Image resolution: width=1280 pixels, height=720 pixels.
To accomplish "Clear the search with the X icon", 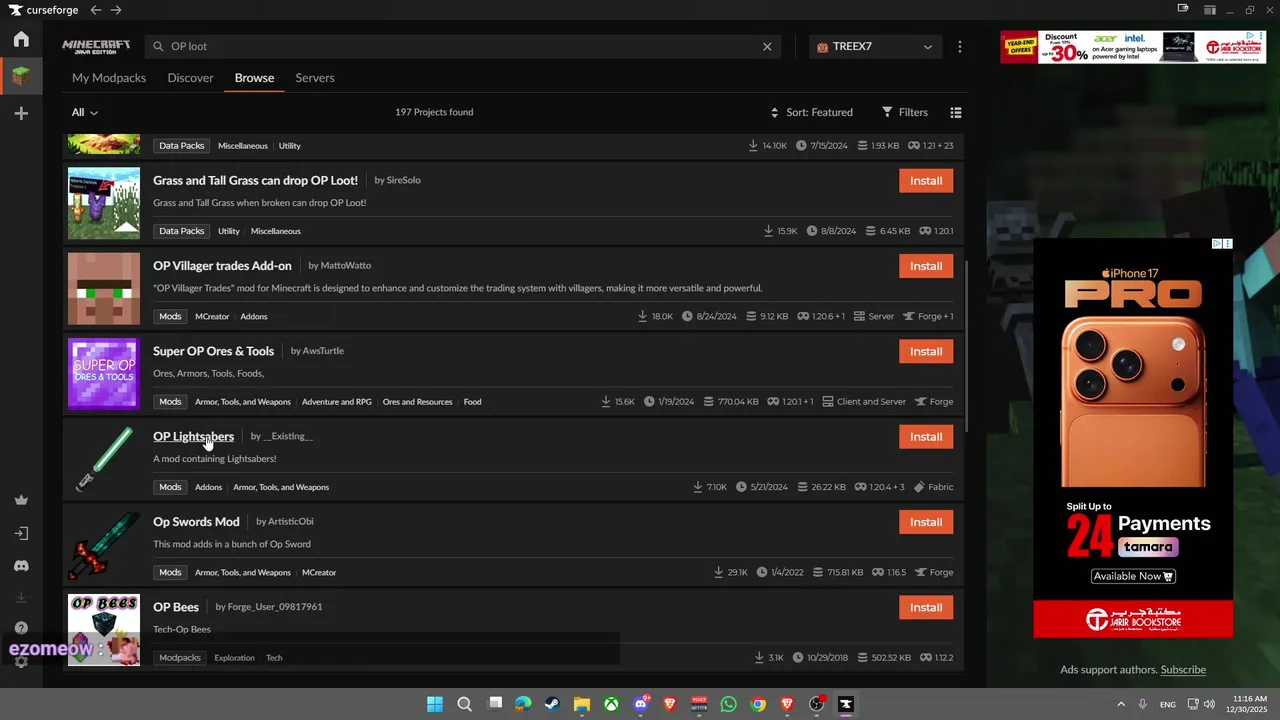I will point(767,46).
